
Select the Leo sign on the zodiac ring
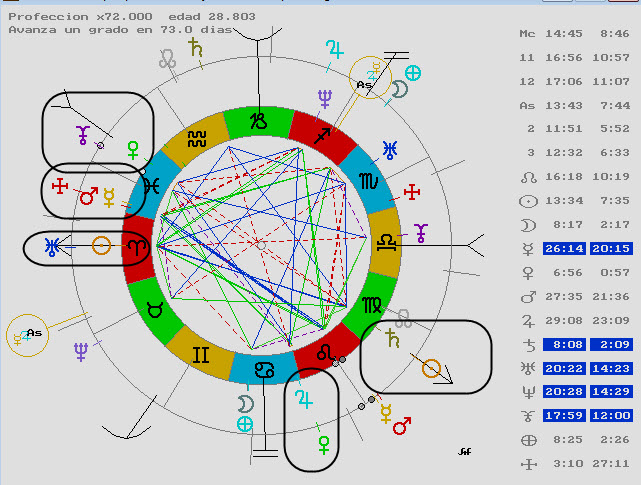pos(324,354)
